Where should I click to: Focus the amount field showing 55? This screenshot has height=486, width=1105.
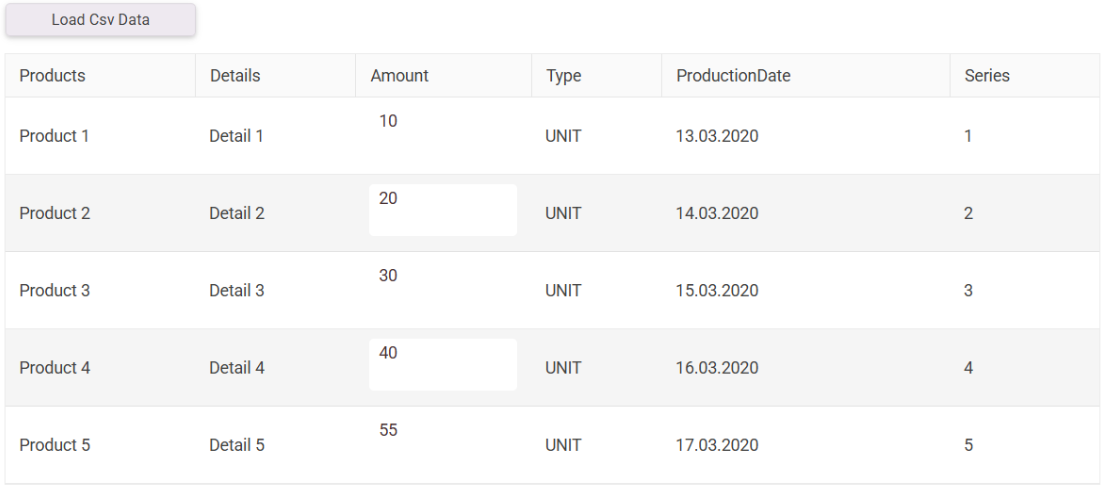point(443,442)
